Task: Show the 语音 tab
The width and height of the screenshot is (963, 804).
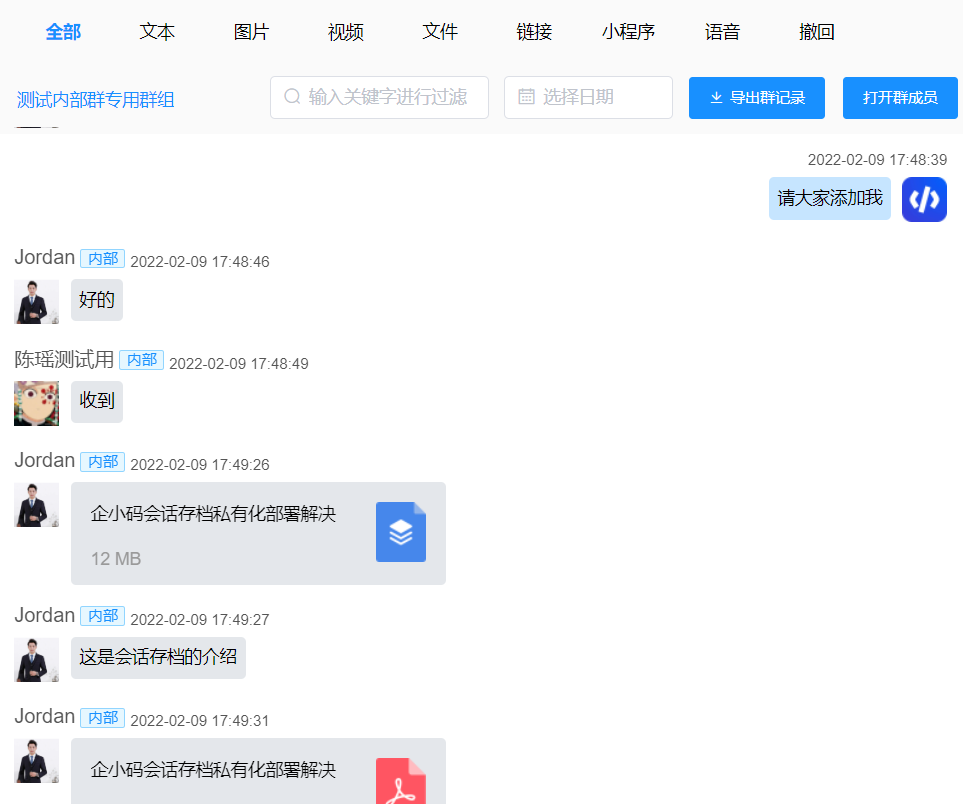Action: pyautogui.click(x=722, y=31)
